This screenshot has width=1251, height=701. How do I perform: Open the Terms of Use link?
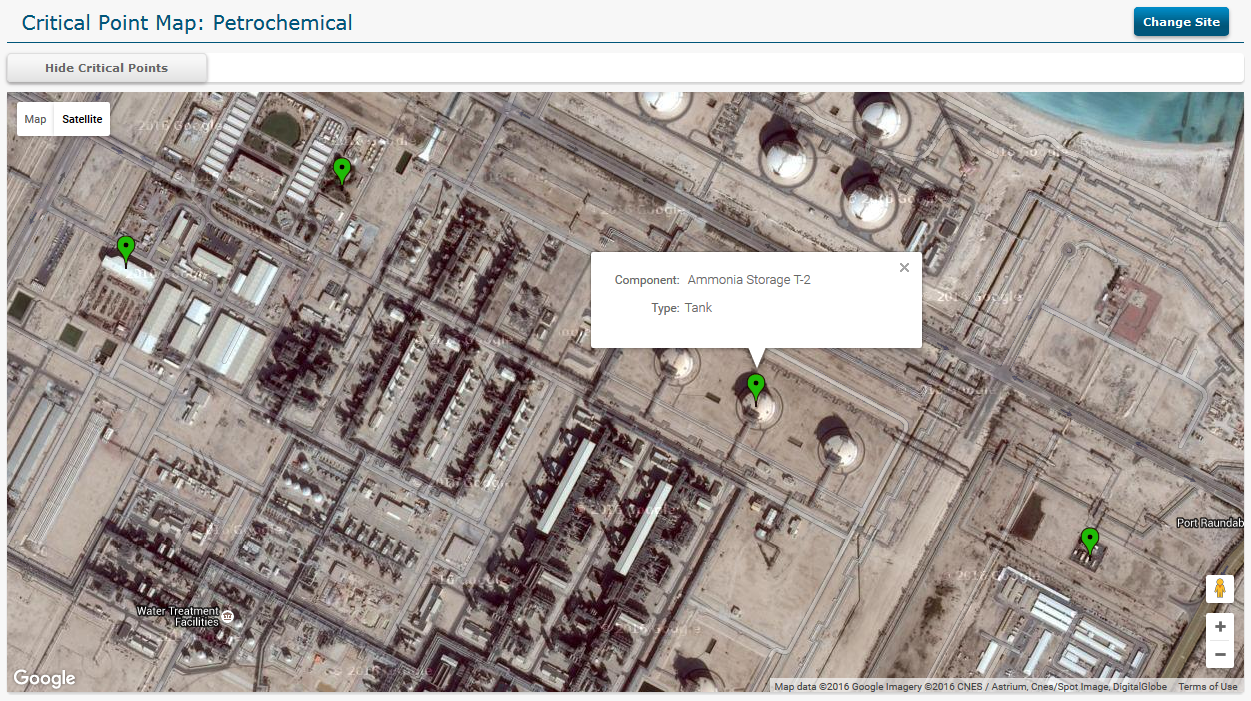[x=1207, y=687]
